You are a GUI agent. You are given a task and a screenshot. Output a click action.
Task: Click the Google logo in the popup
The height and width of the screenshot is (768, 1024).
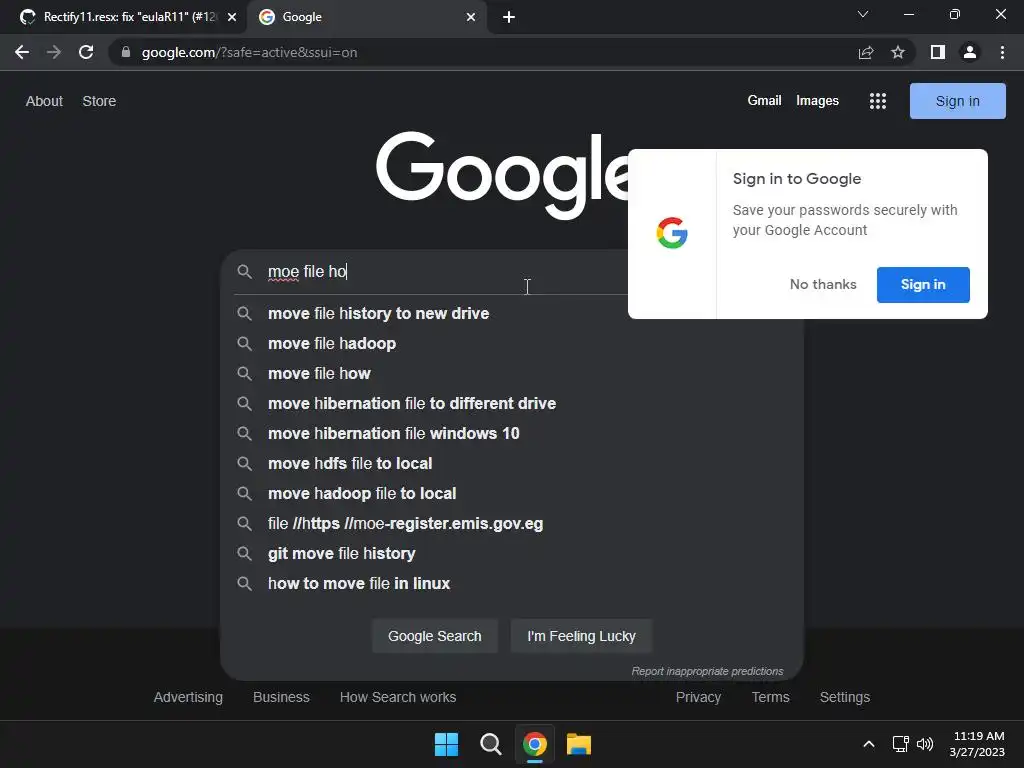click(x=672, y=233)
